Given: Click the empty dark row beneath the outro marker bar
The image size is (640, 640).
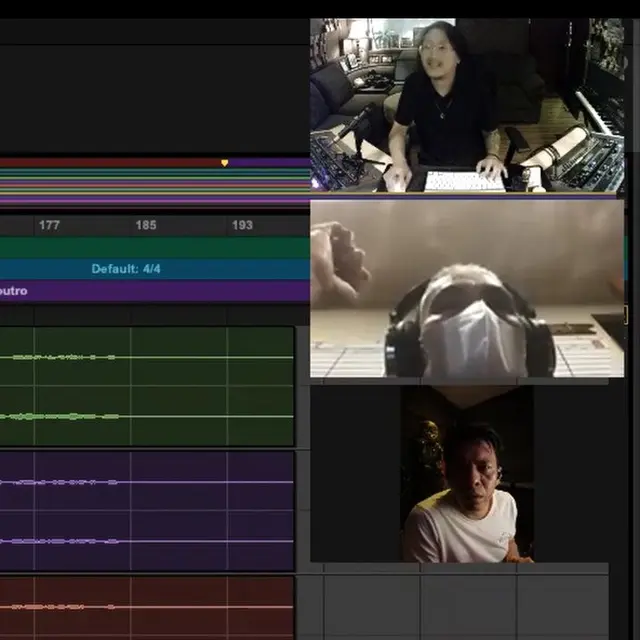Looking at the screenshot, I should coord(155,315).
